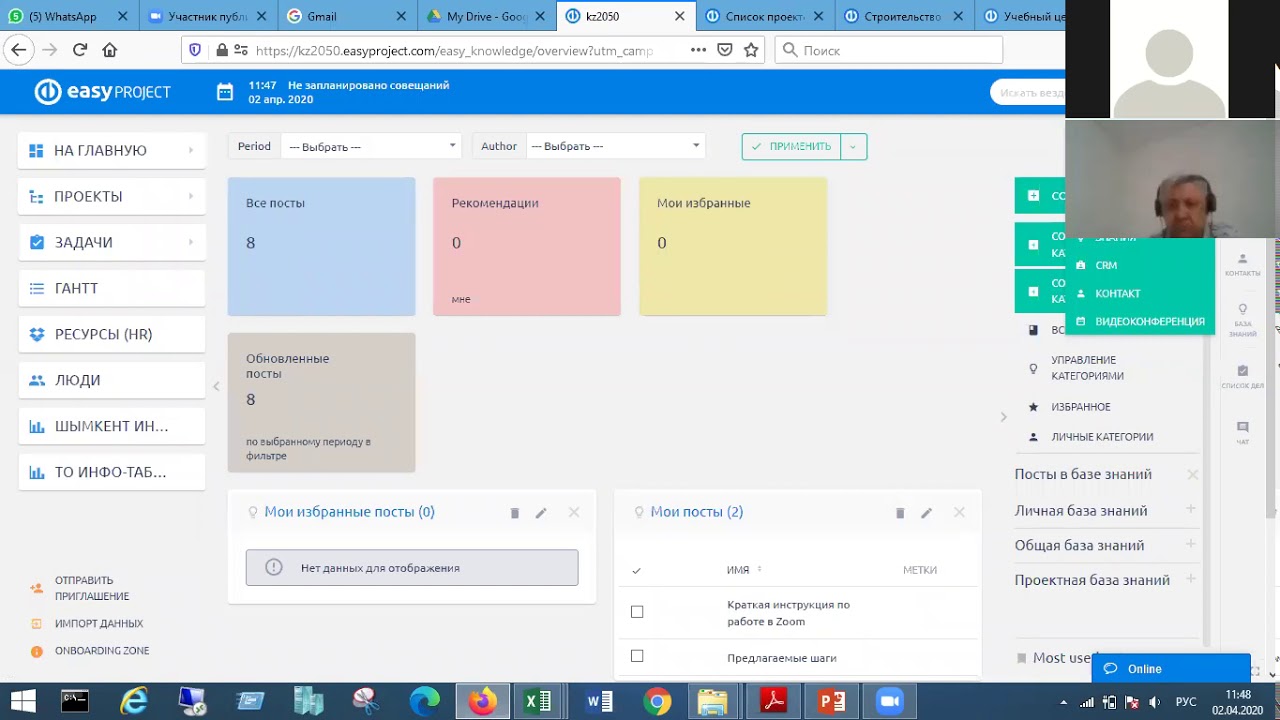Image resolution: width=1280 pixels, height=720 pixels.
Task: Close the 'Мои посты' module
Action: click(959, 512)
